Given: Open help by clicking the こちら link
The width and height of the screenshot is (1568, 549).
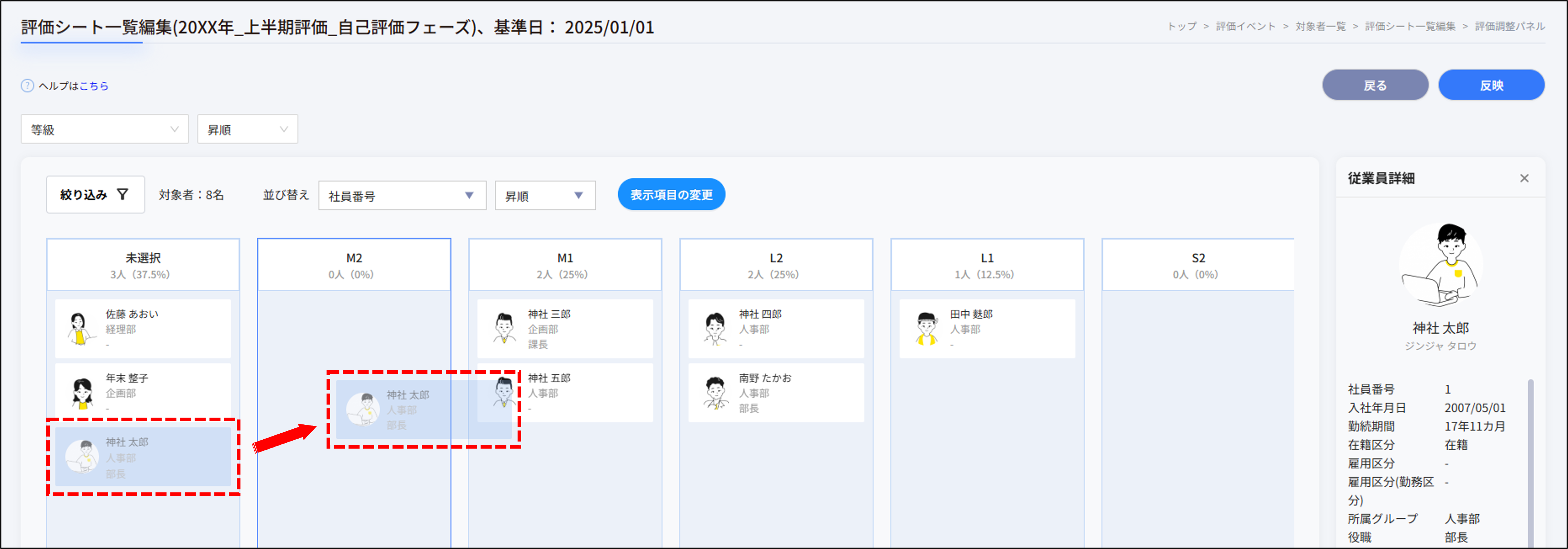Looking at the screenshot, I should pyautogui.click(x=95, y=85).
